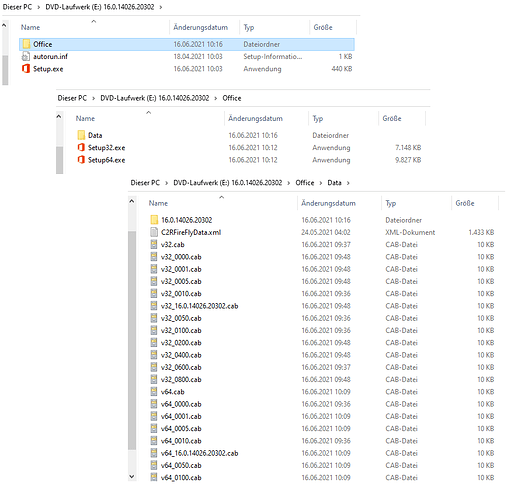The image size is (511, 500).
Task: Sort by Name column in the Data window
Action: [158, 203]
